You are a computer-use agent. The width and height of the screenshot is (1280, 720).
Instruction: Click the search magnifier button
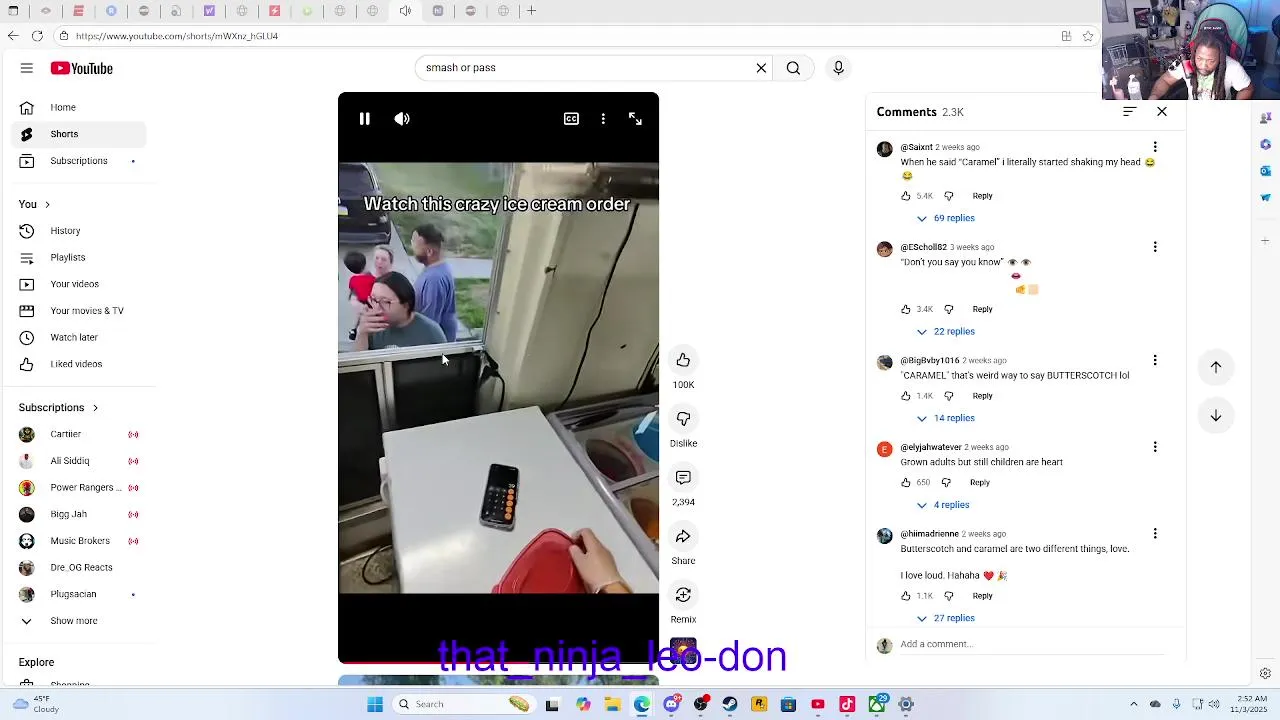793,68
